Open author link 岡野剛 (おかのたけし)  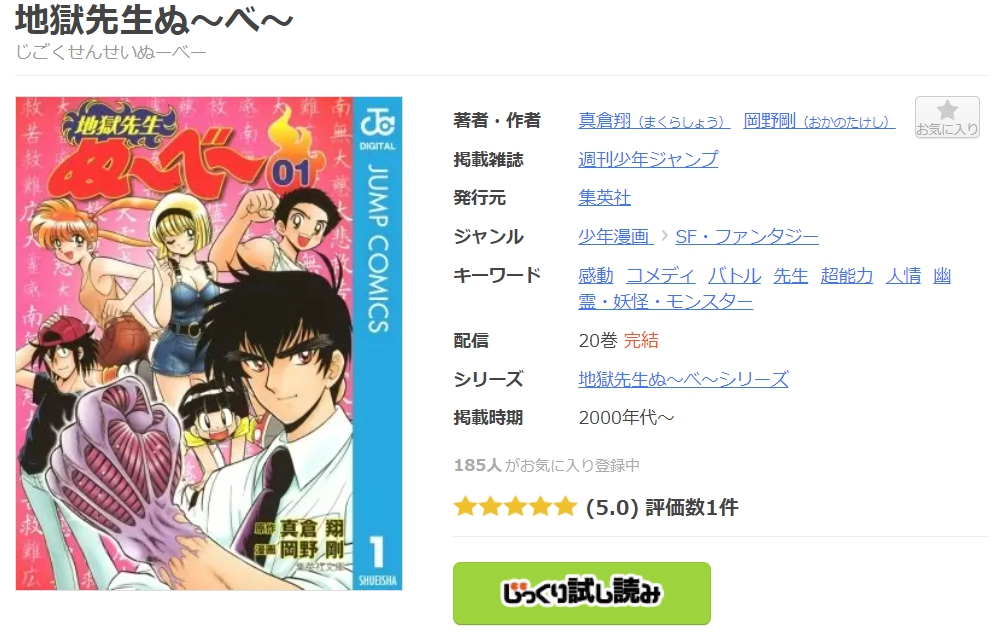point(819,121)
